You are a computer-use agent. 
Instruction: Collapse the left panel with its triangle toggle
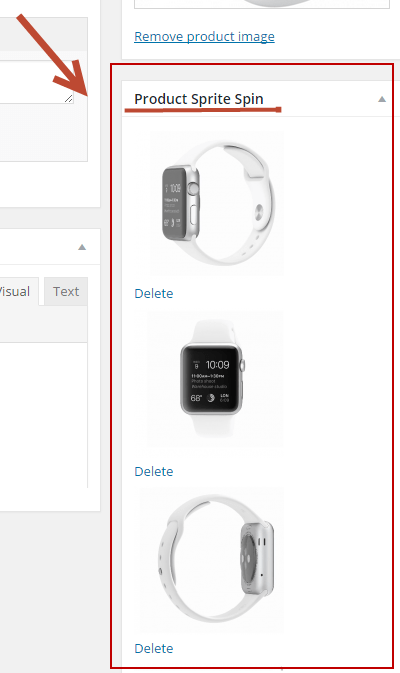coord(82,247)
